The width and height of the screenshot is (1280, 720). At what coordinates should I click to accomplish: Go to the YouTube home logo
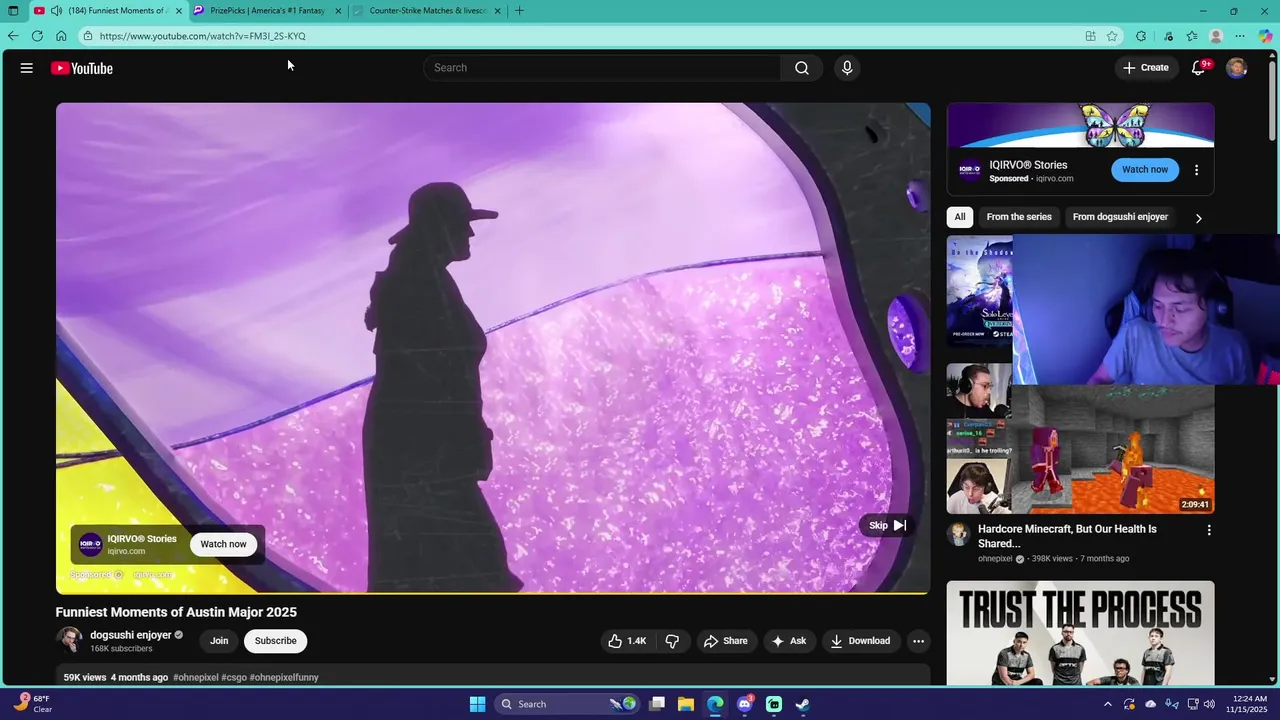tap(82, 68)
